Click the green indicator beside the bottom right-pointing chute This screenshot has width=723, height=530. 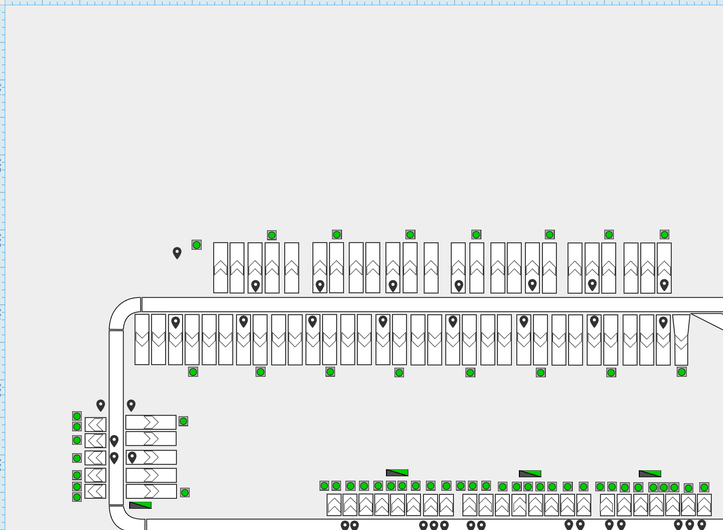tap(184, 493)
